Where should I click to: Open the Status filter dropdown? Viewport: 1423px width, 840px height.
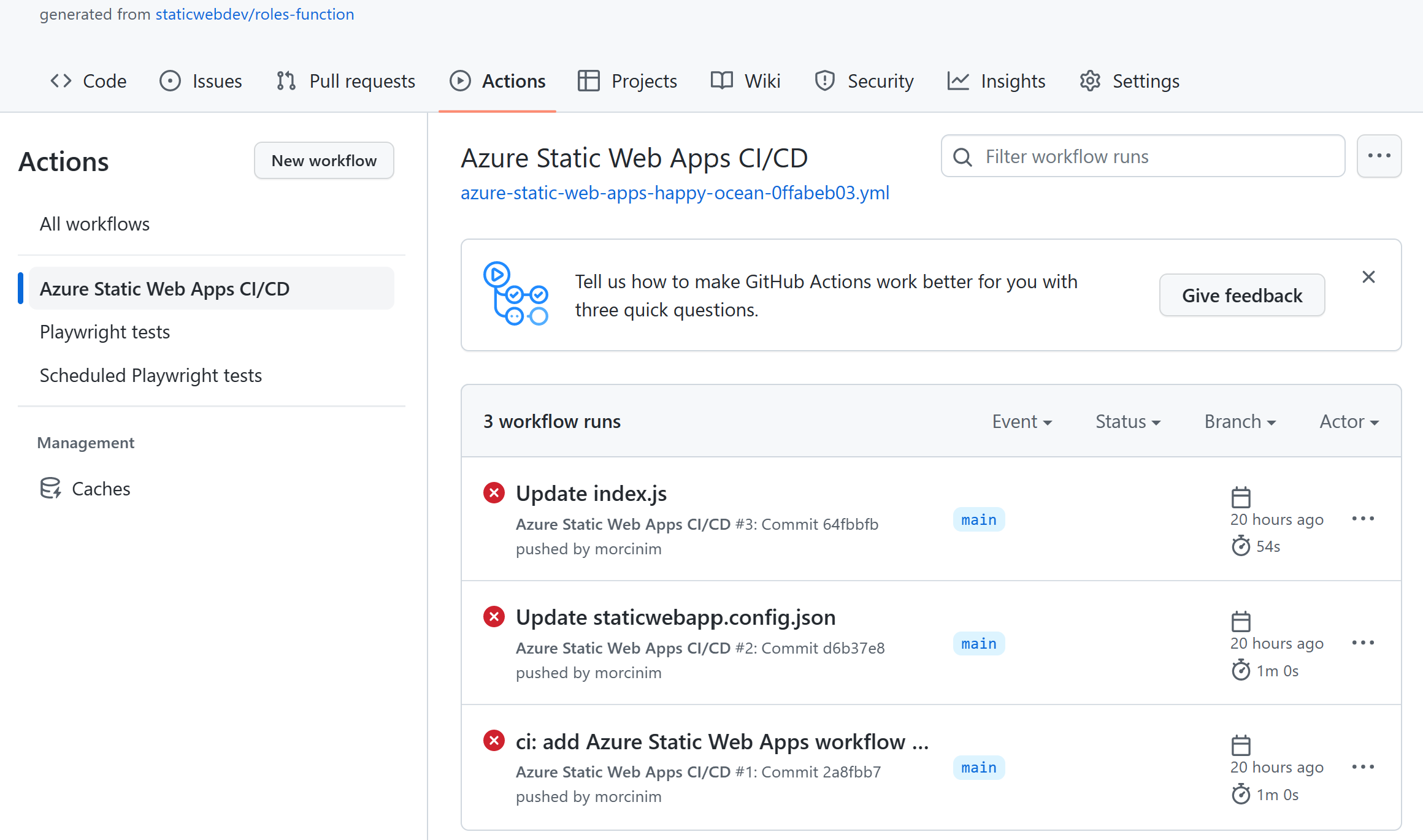[1127, 421]
